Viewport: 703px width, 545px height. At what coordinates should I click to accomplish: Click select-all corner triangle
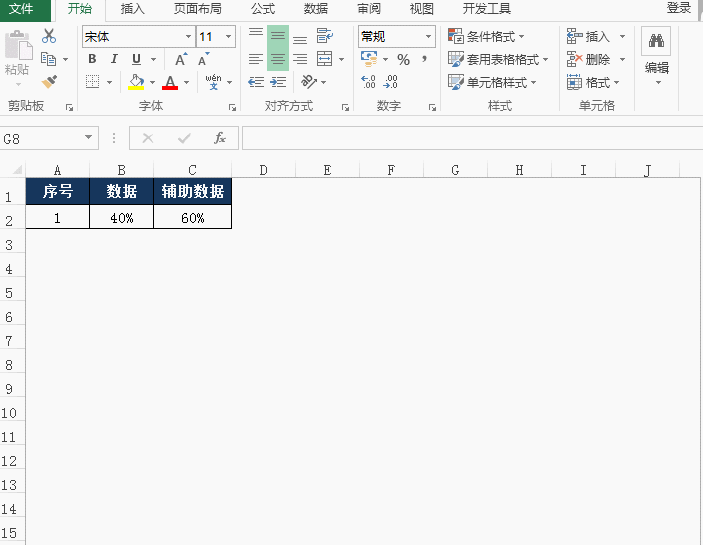click(x=17, y=170)
